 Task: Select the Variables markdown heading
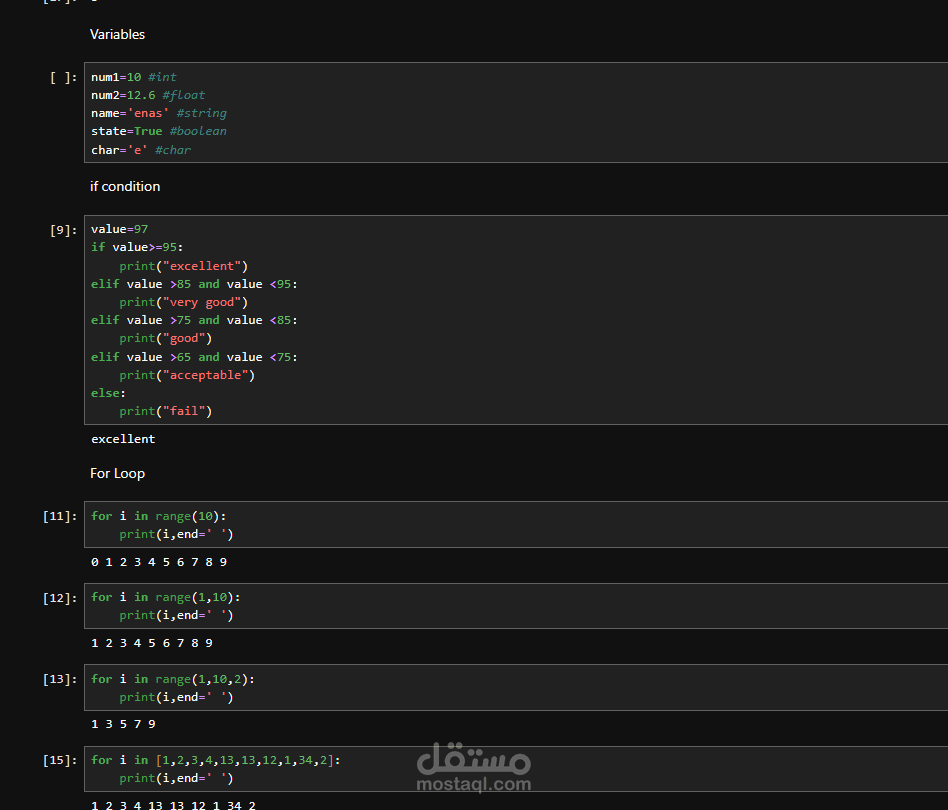click(117, 34)
